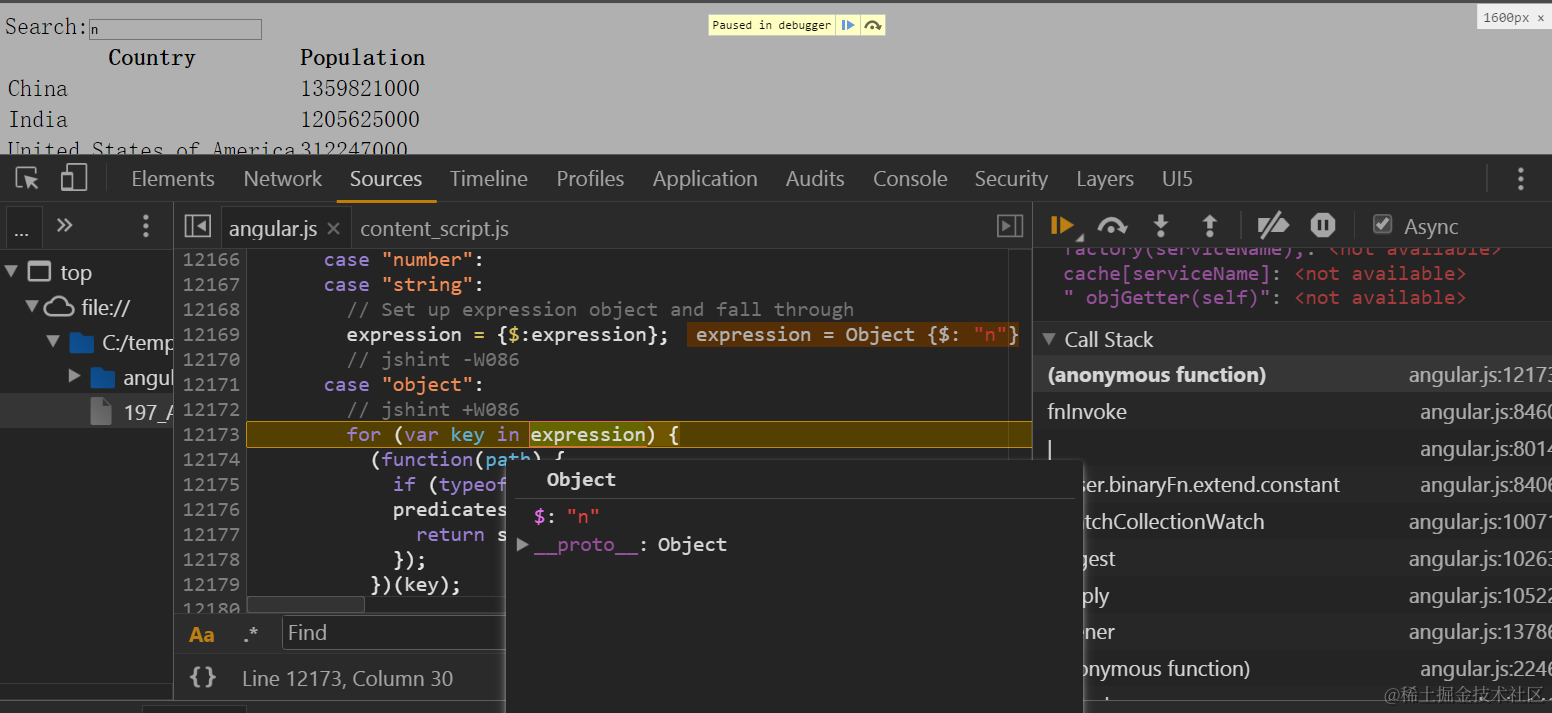Toggle the device toolbar icon
This screenshot has height=713, width=1552.
pos(74,179)
